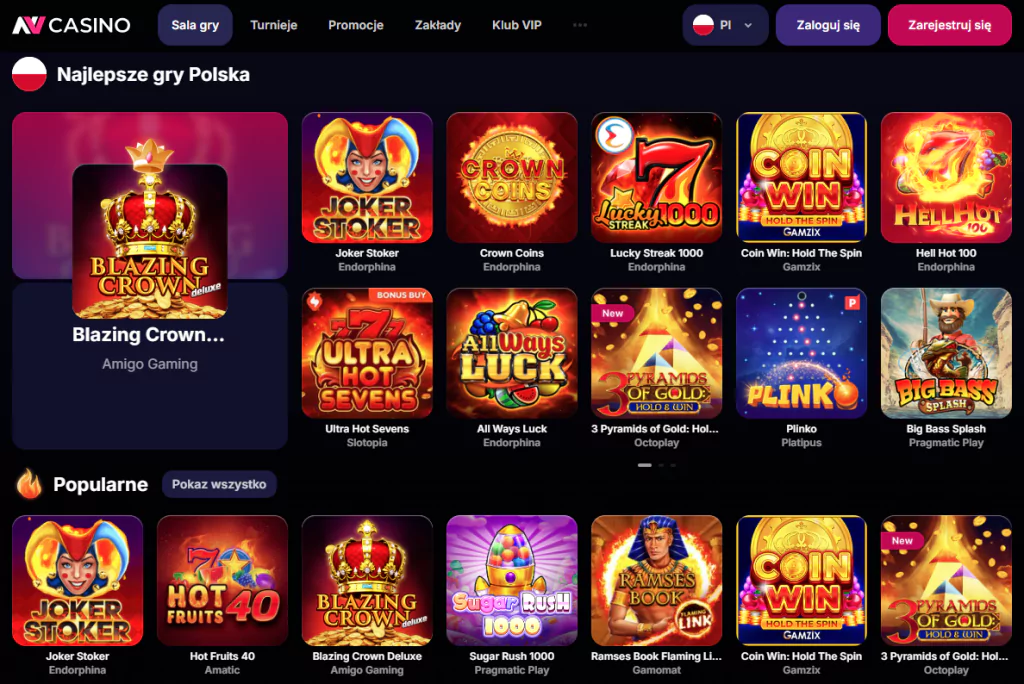The image size is (1024, 684).
Task: Open the Hell Hot 100 slot
Action: pos(946,178)
